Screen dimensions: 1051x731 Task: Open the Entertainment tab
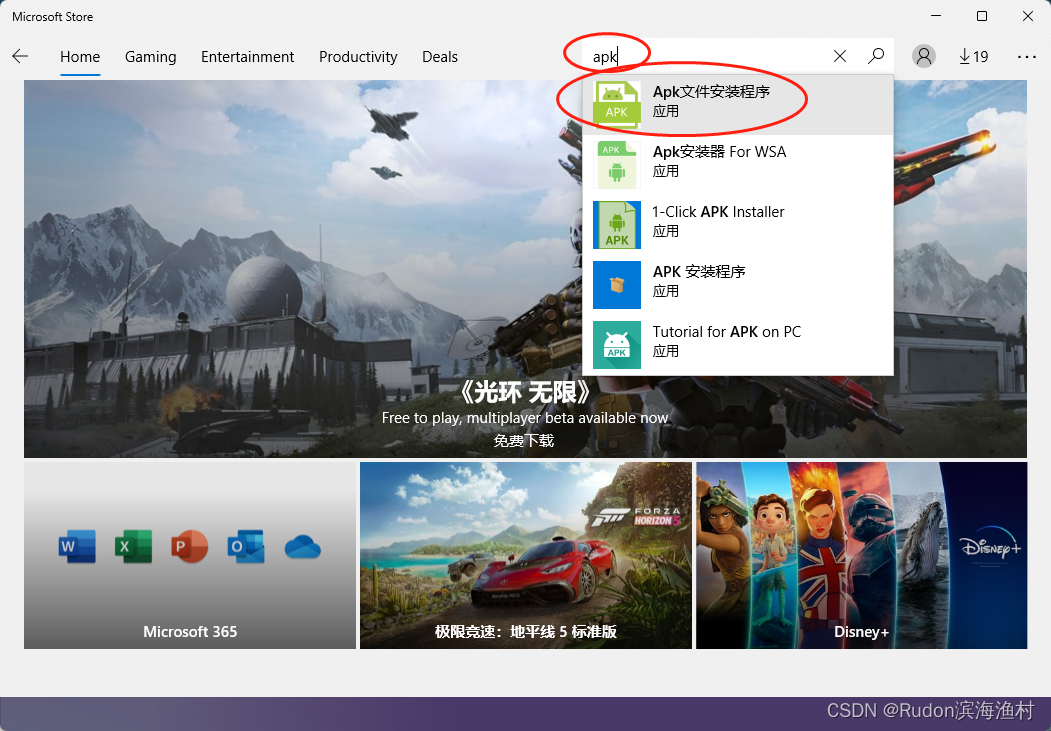tap(247, 57)
